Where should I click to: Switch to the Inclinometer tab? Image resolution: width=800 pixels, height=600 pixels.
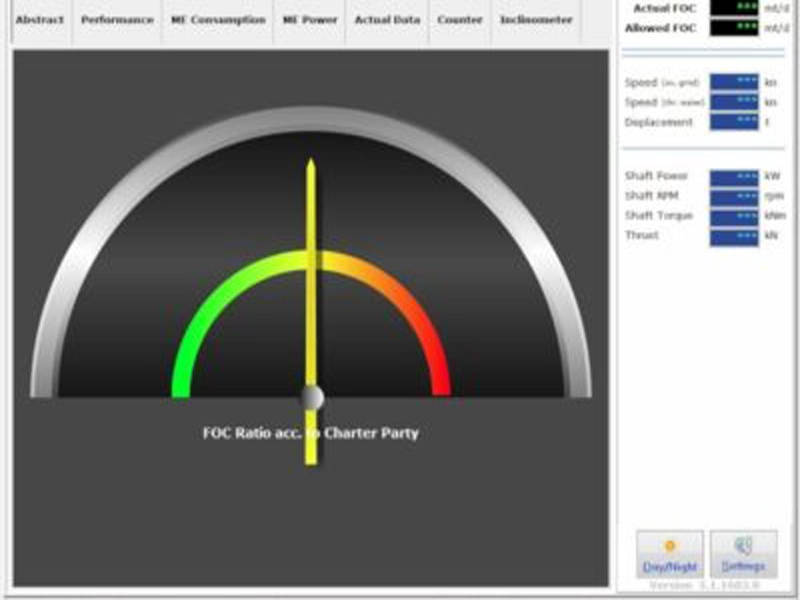[x=536, y=20]
